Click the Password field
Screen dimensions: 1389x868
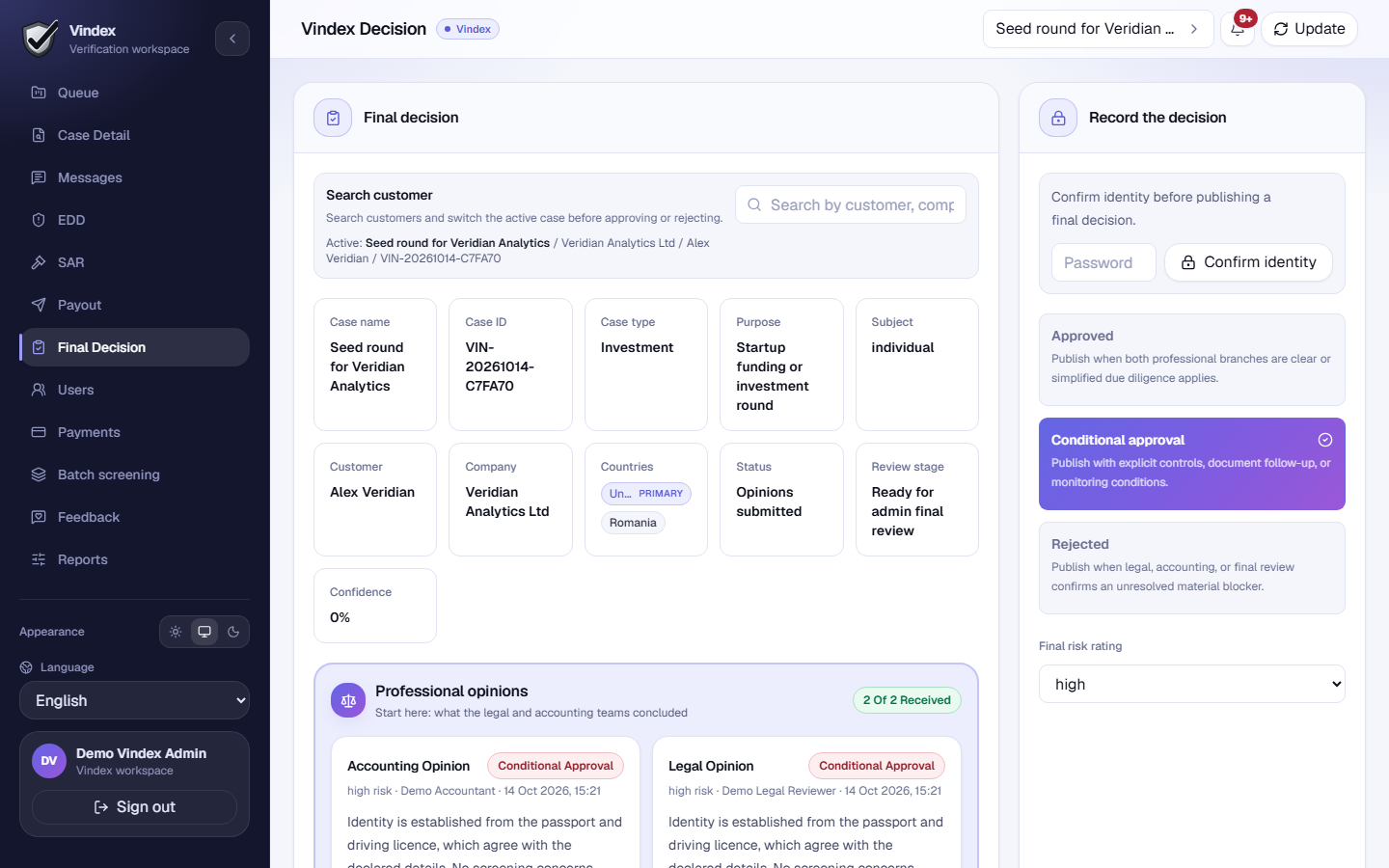coord(1103,262)
